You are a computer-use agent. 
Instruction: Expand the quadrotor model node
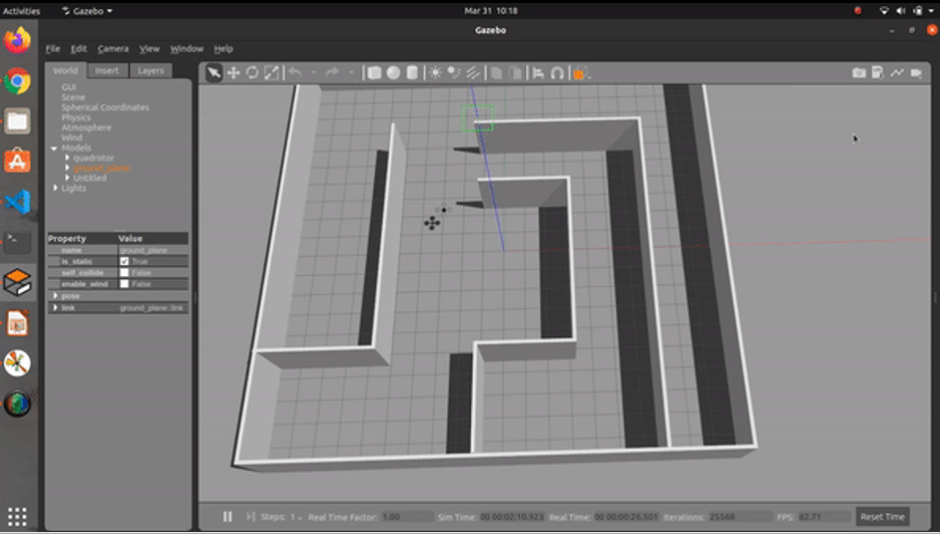(67, 158)
